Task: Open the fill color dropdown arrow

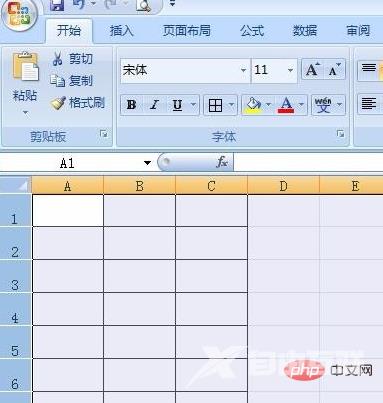Action: [269, 105]
